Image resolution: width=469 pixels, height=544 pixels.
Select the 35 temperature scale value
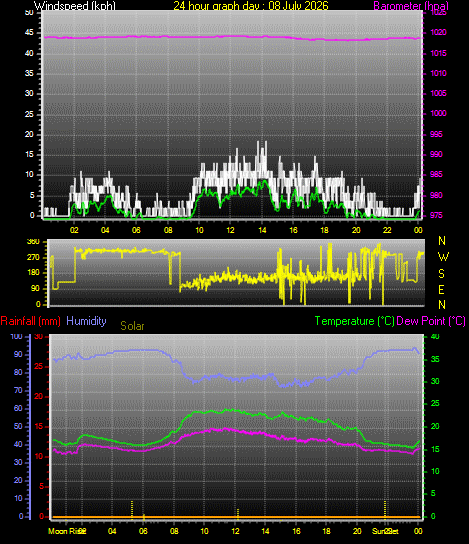point(435,359)
